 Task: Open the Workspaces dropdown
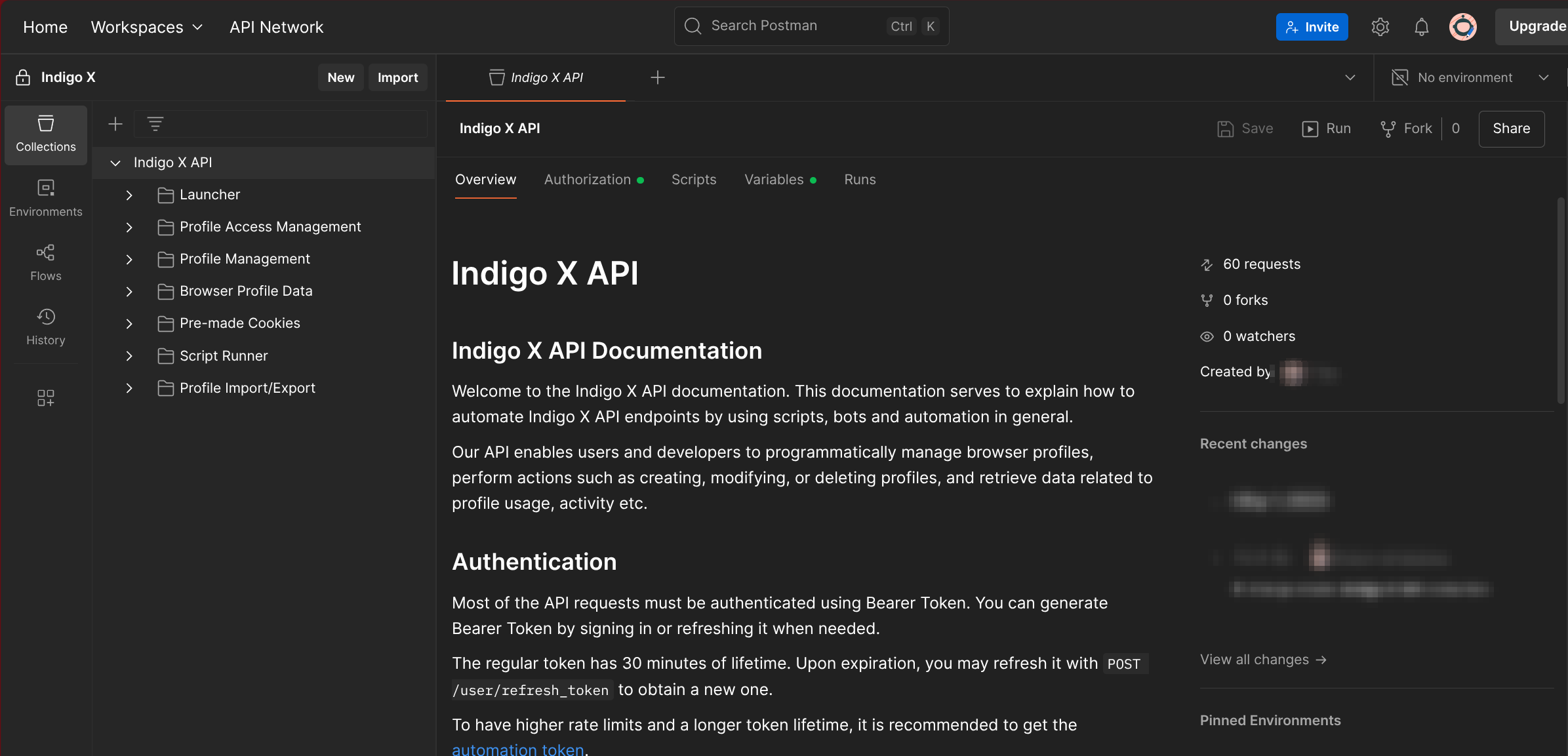click(x=147, y=27)
